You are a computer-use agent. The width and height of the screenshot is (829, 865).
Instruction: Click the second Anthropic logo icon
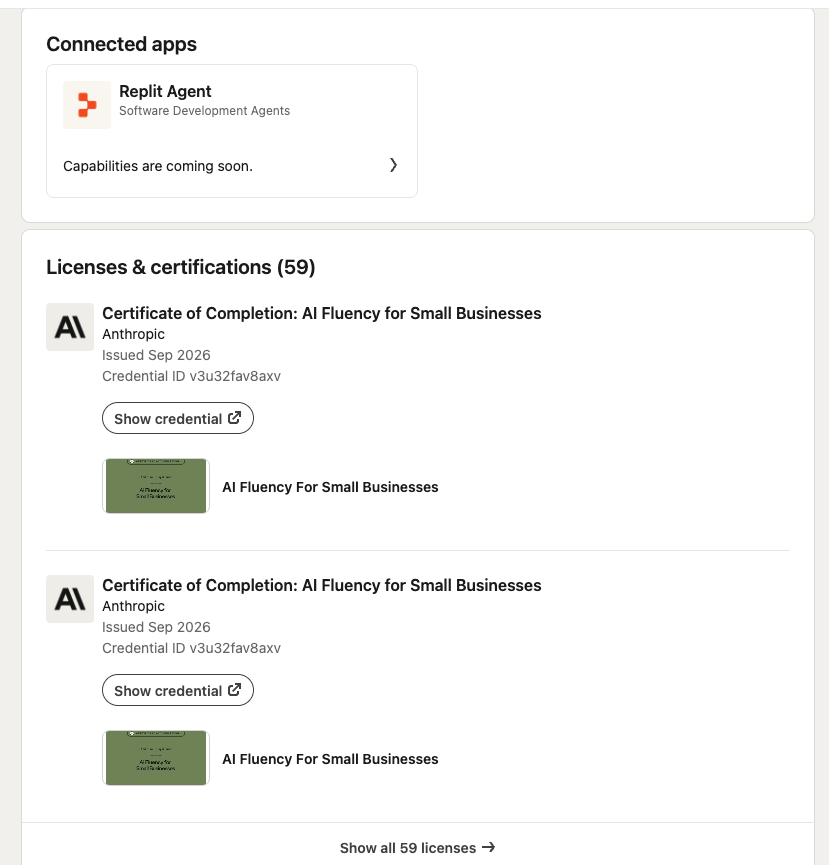click(x=70, y=599)
